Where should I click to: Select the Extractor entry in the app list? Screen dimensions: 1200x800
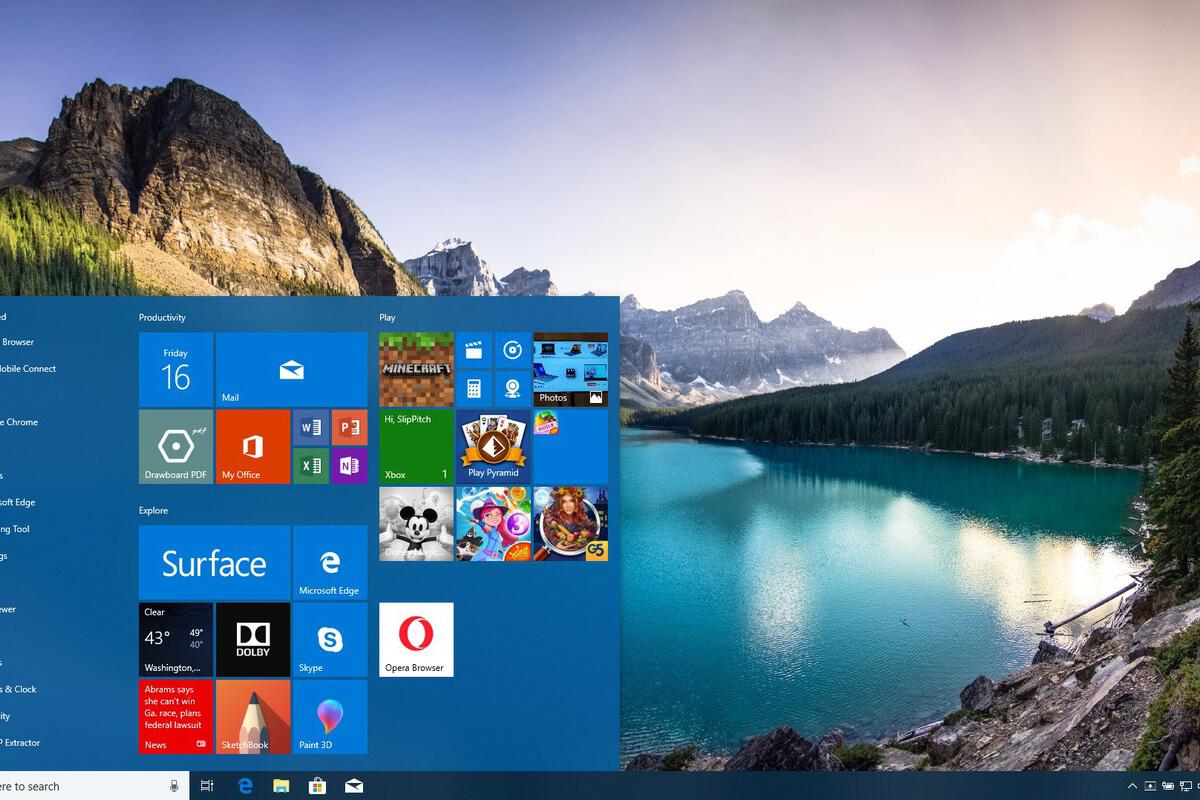[x=20, y=743]
